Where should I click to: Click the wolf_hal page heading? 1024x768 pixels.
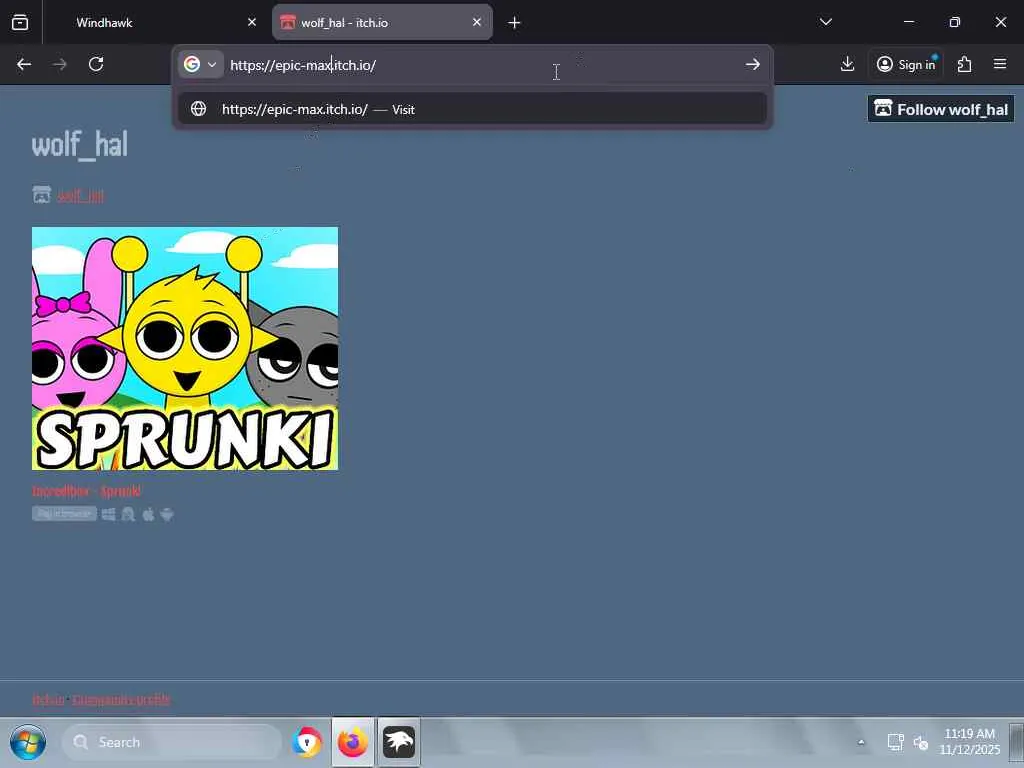coord(80,144)
